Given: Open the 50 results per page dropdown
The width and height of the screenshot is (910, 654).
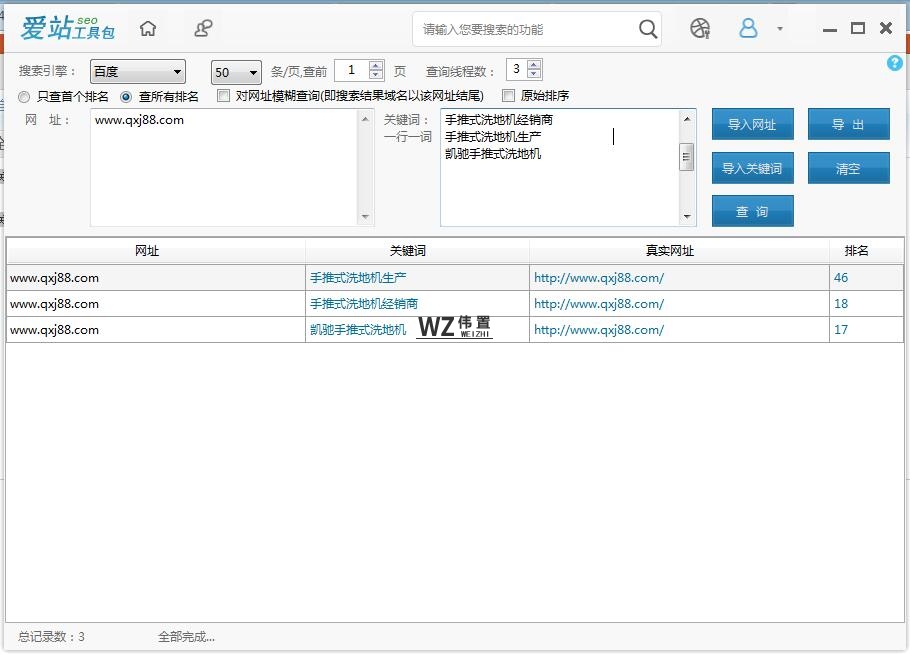Looking at the screenshot, I should pos(236,72).
